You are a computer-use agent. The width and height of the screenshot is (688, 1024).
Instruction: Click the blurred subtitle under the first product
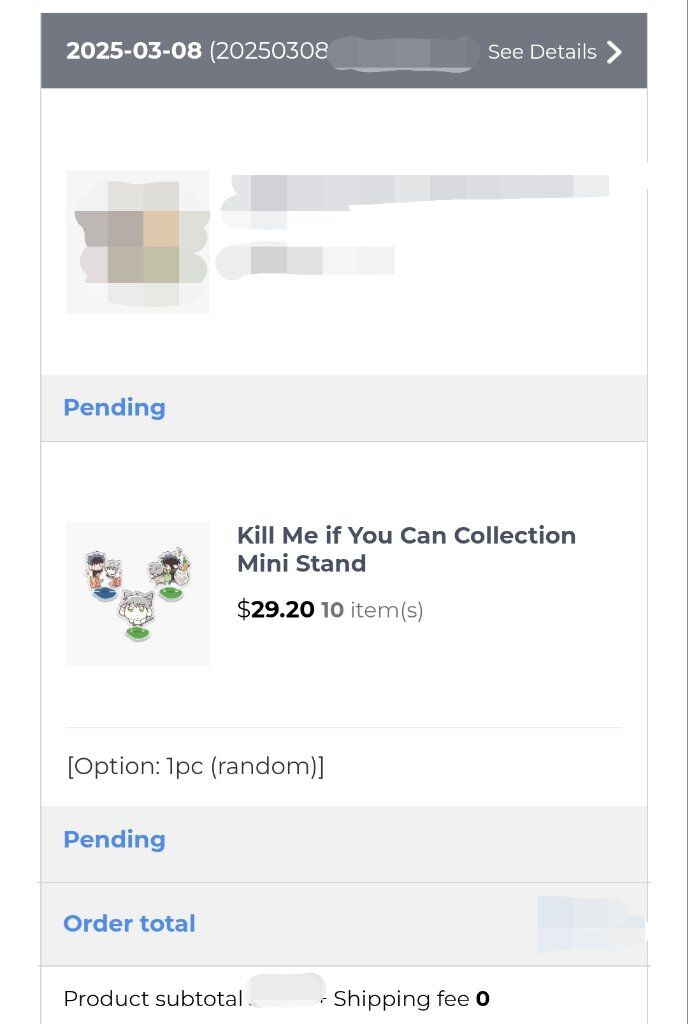pos(307,260)
